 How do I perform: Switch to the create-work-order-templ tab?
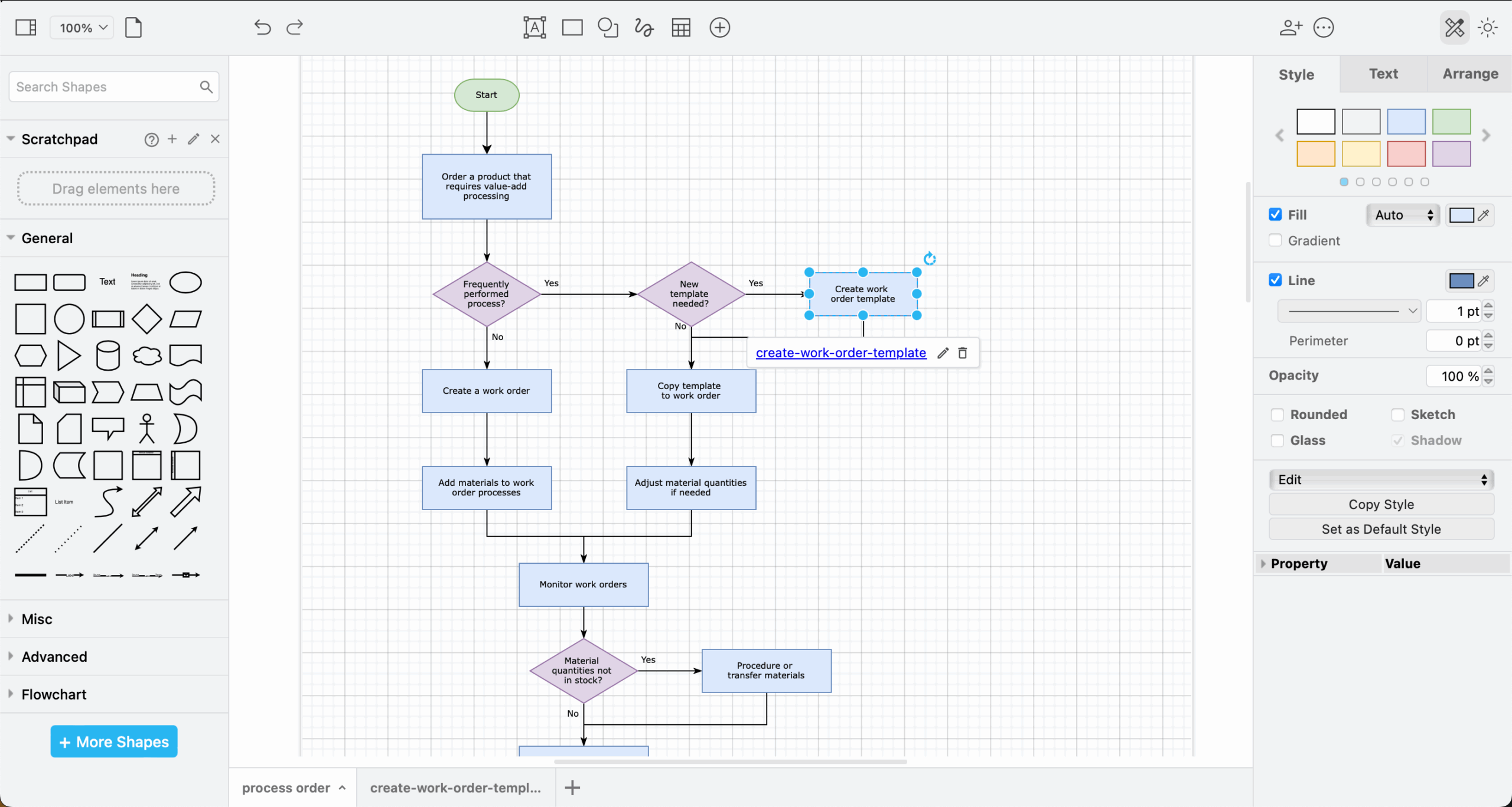point(457,788)
